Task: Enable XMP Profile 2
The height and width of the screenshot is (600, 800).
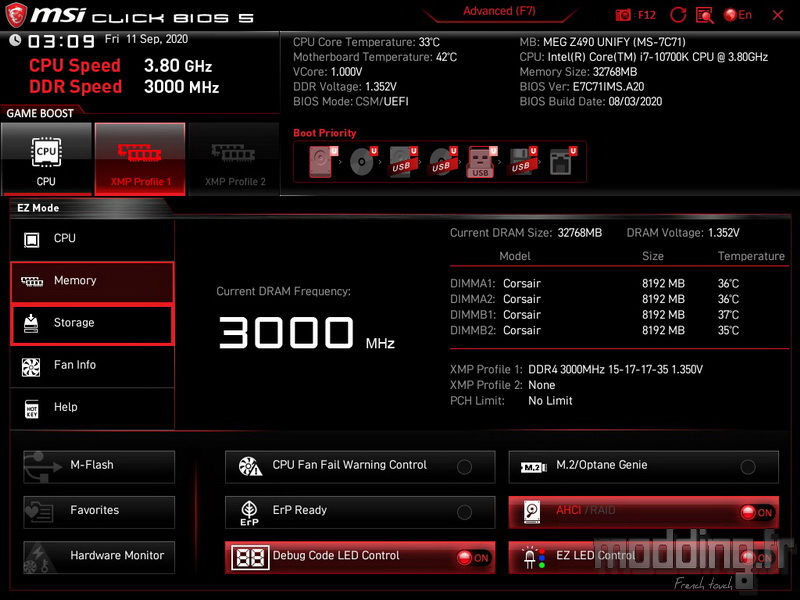Action: coord(235,159)
